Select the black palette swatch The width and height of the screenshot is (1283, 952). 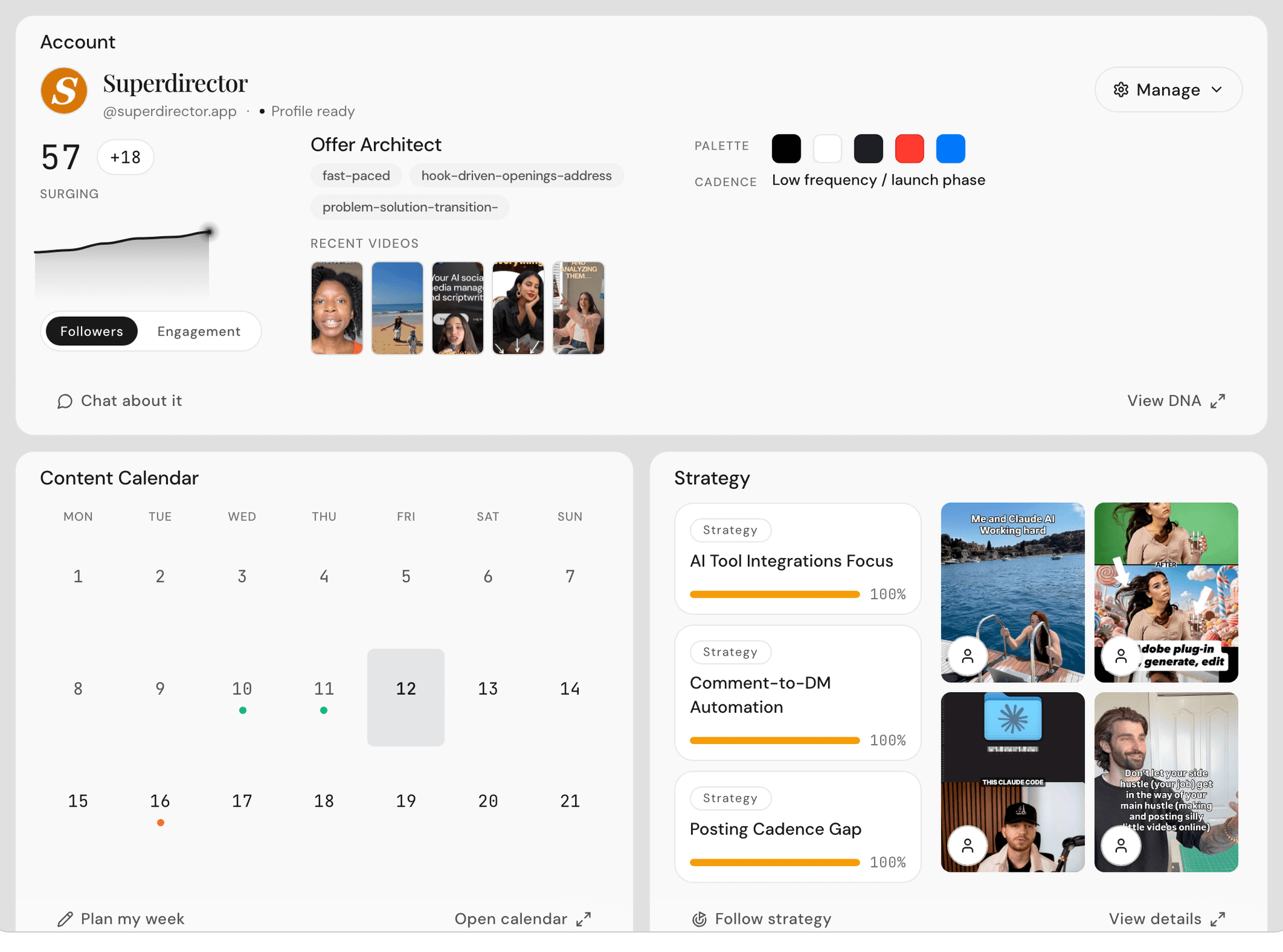(x=786, y=148)
